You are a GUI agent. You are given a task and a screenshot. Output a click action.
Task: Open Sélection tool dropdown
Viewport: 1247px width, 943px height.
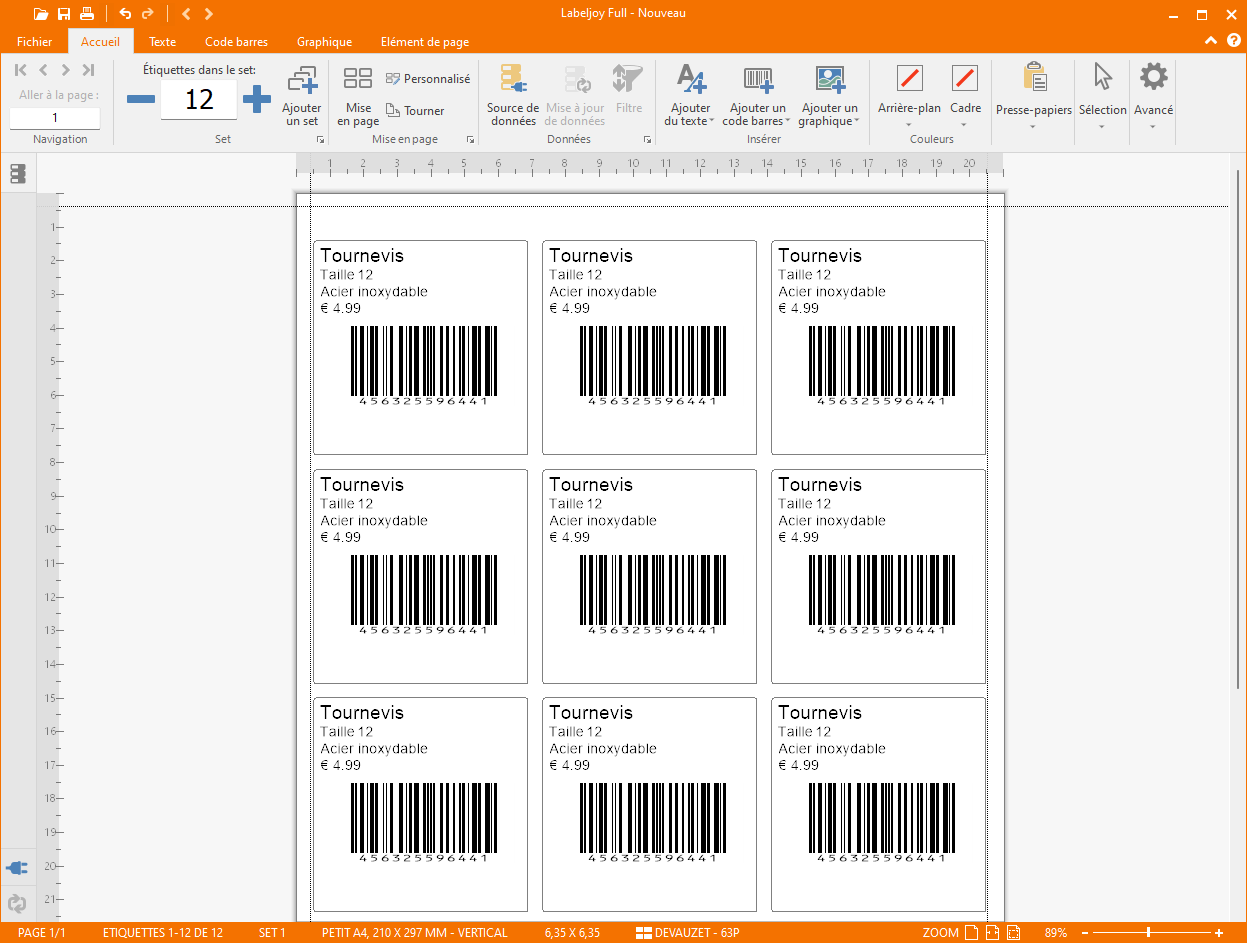click(1102, 97)
